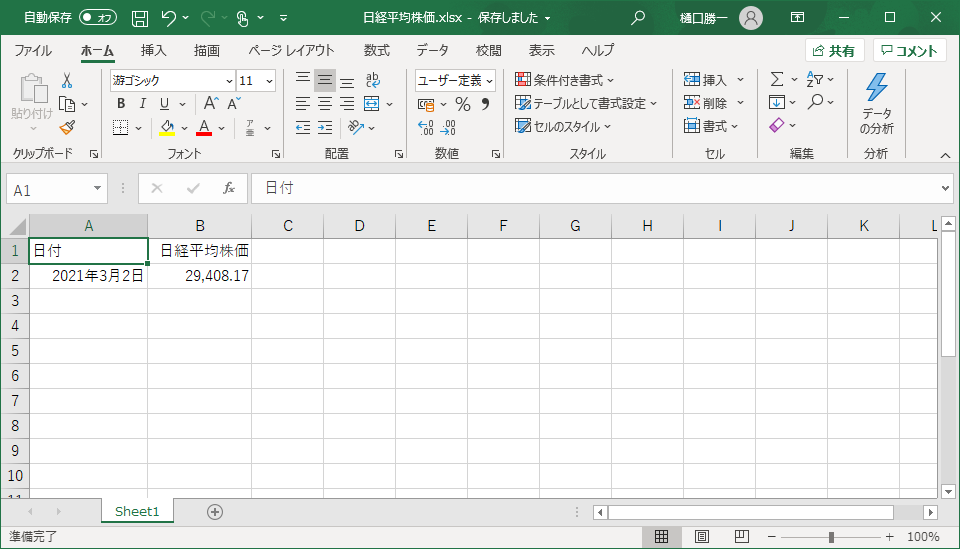
Task: Switch to the 数式 tab
Action: [377, 50]
